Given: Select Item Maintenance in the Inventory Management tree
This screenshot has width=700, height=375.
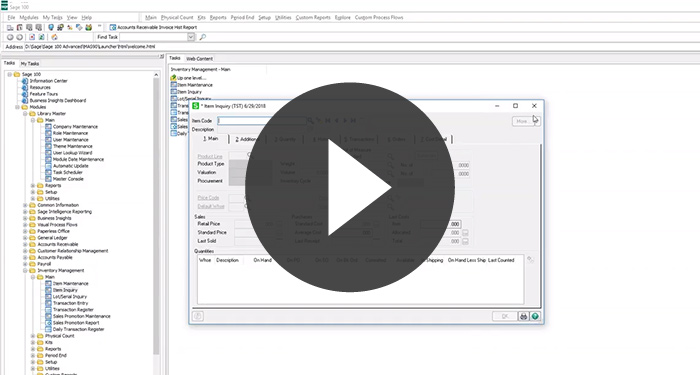Looking at the screenshot, I should coord(71,283).
